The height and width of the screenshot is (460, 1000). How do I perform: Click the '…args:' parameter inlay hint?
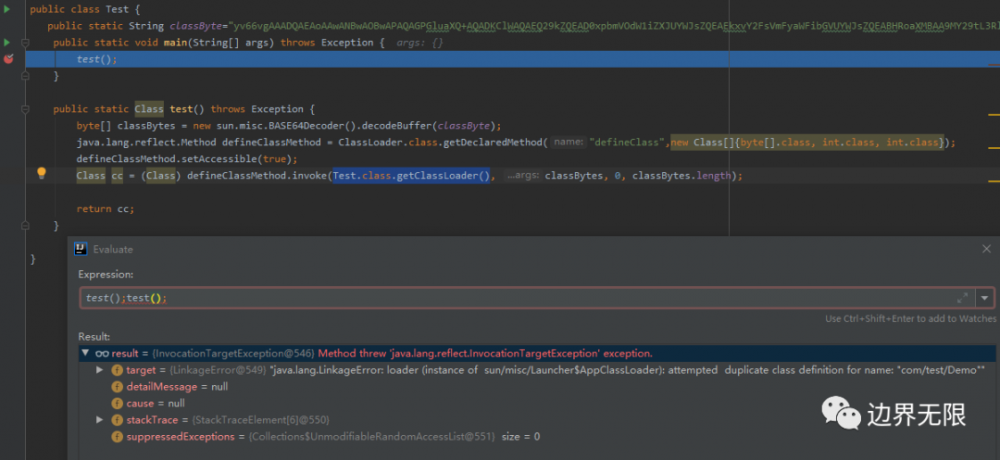coord(523,175)
